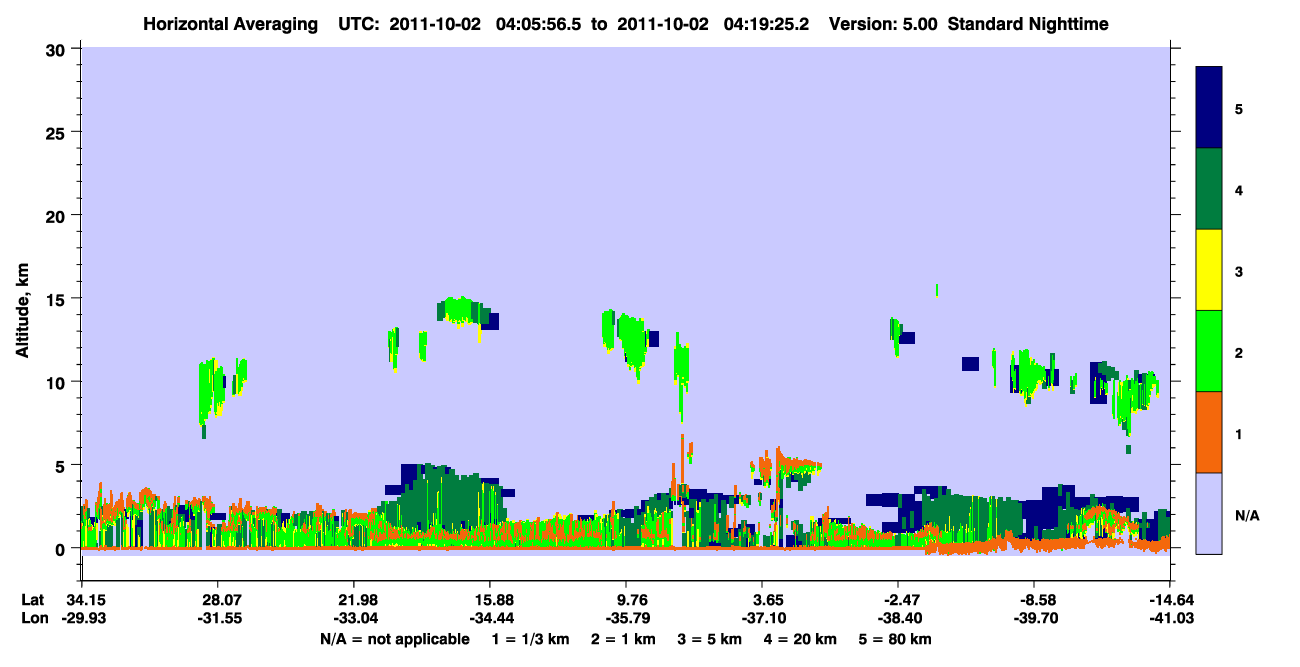Viewport: 1300px width, 667px height.
Task: Click colorbar label '5'
Action: point(1238,108)
